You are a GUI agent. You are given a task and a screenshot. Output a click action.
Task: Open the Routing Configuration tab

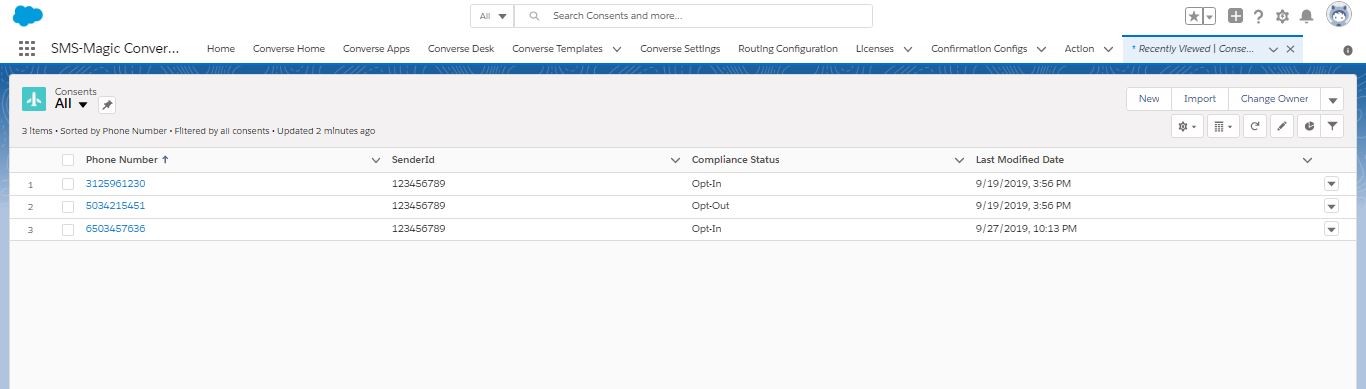[x=788, y=48]
